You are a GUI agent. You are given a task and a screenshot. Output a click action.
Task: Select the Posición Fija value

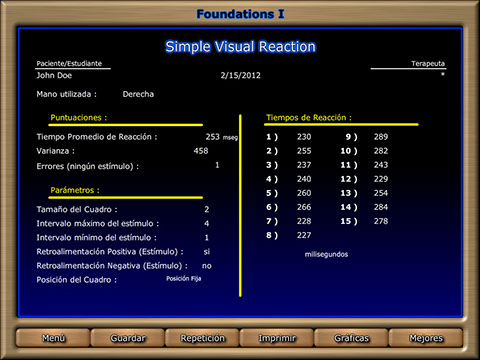(184, 279)
